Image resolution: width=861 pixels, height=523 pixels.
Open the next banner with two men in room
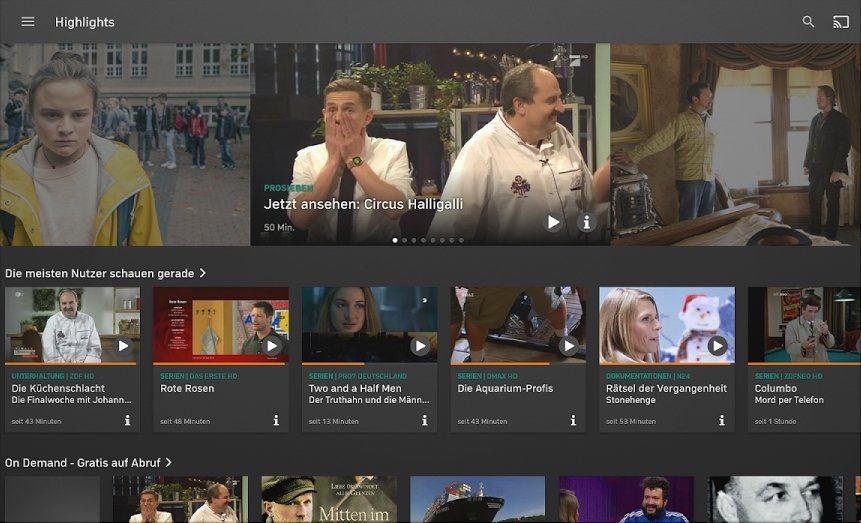pos(736,144)
